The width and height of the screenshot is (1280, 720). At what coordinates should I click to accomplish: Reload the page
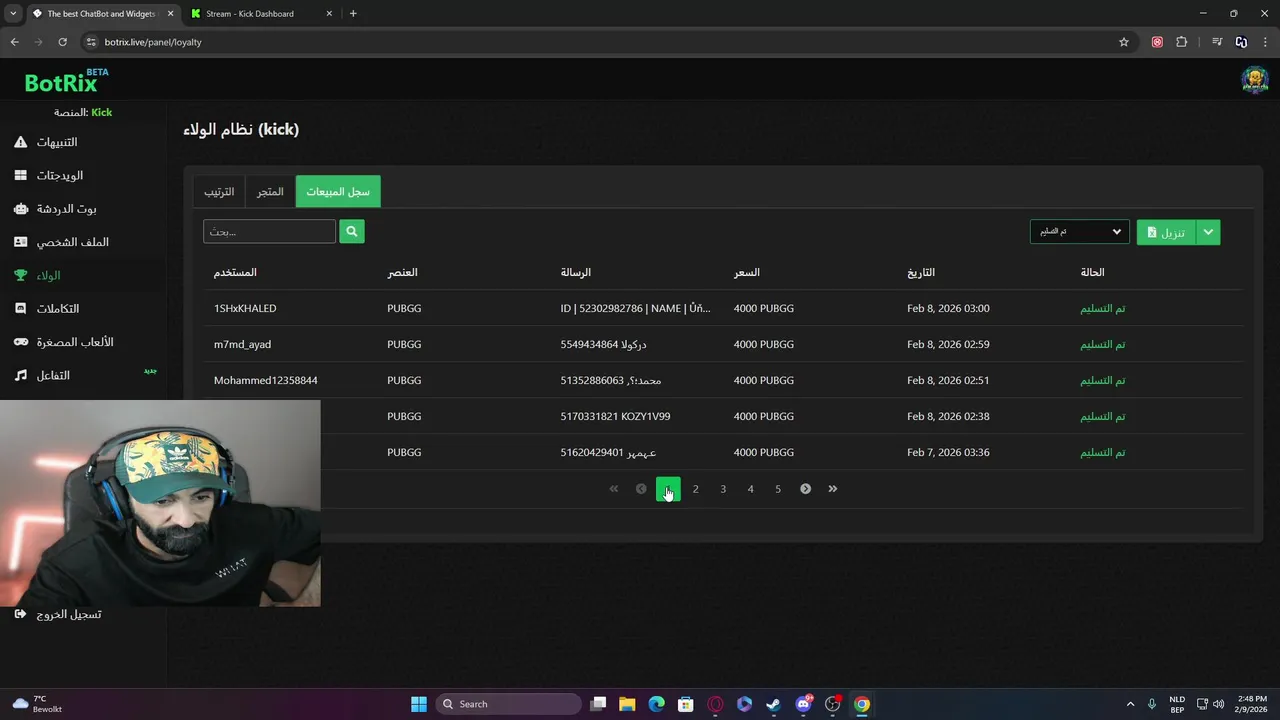(62, 42)
